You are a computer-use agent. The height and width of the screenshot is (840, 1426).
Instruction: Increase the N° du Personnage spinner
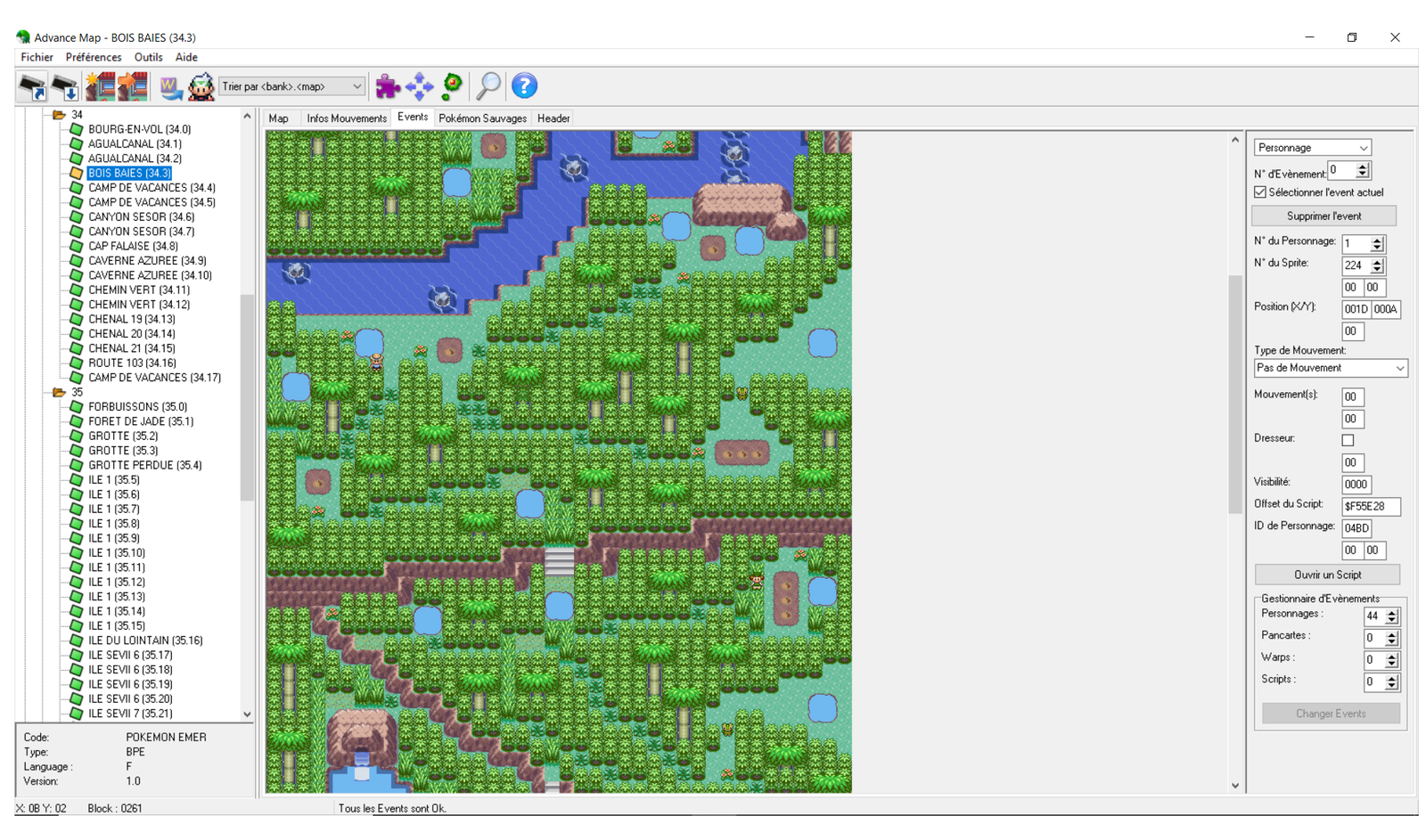click(1377, 241)
